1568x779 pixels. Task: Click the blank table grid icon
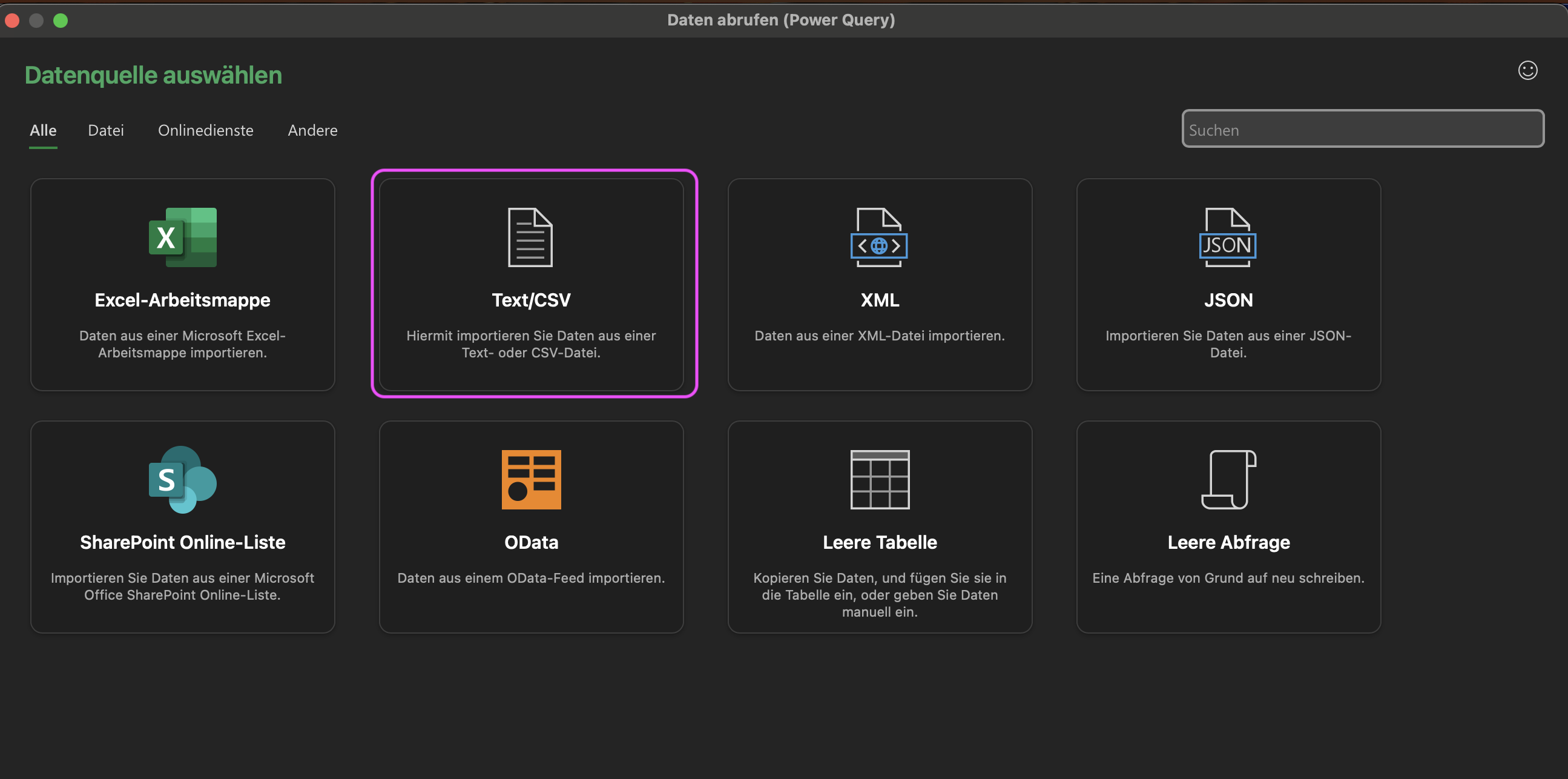[880, 479]
